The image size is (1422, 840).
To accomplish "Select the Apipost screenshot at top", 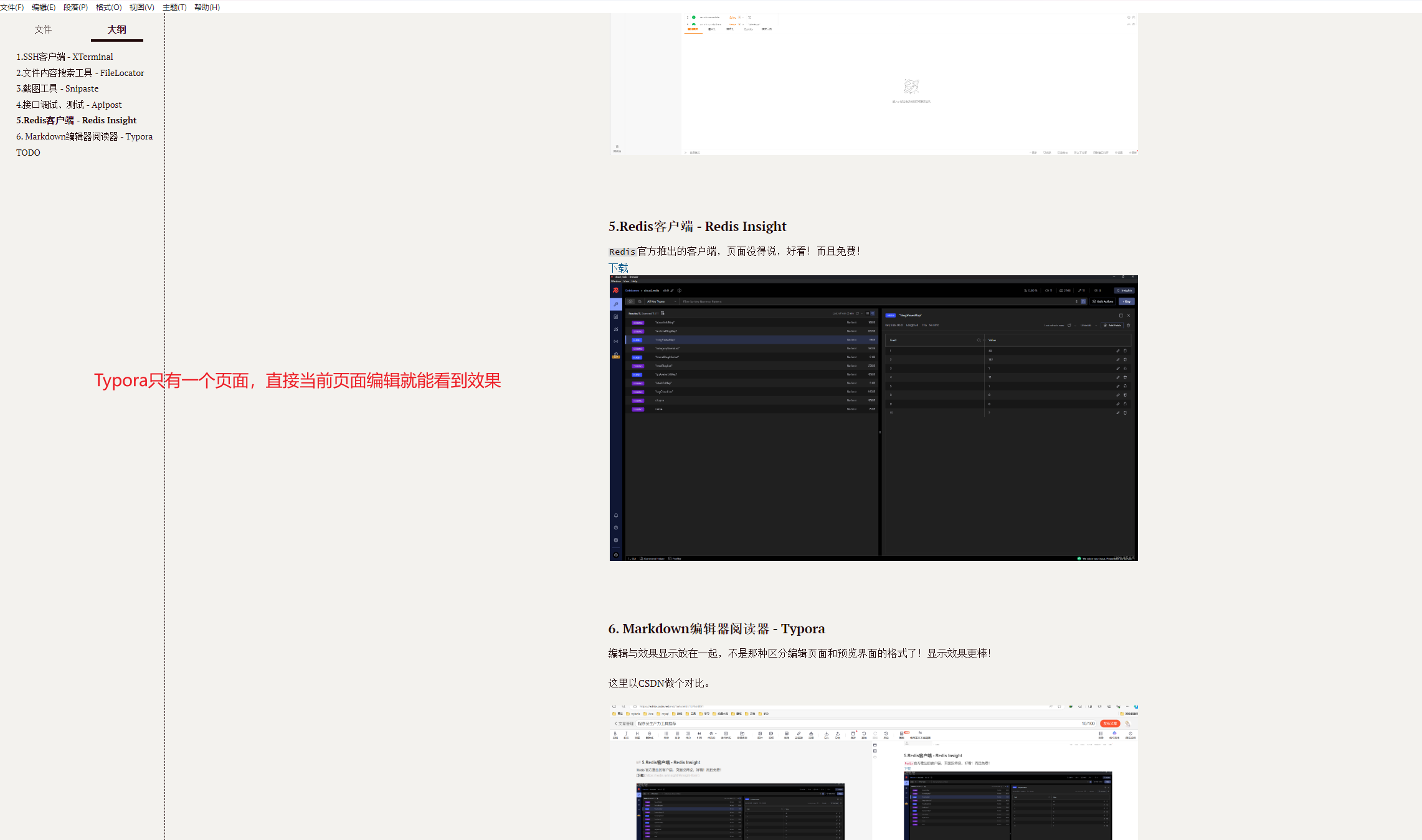I will [874, 84].
